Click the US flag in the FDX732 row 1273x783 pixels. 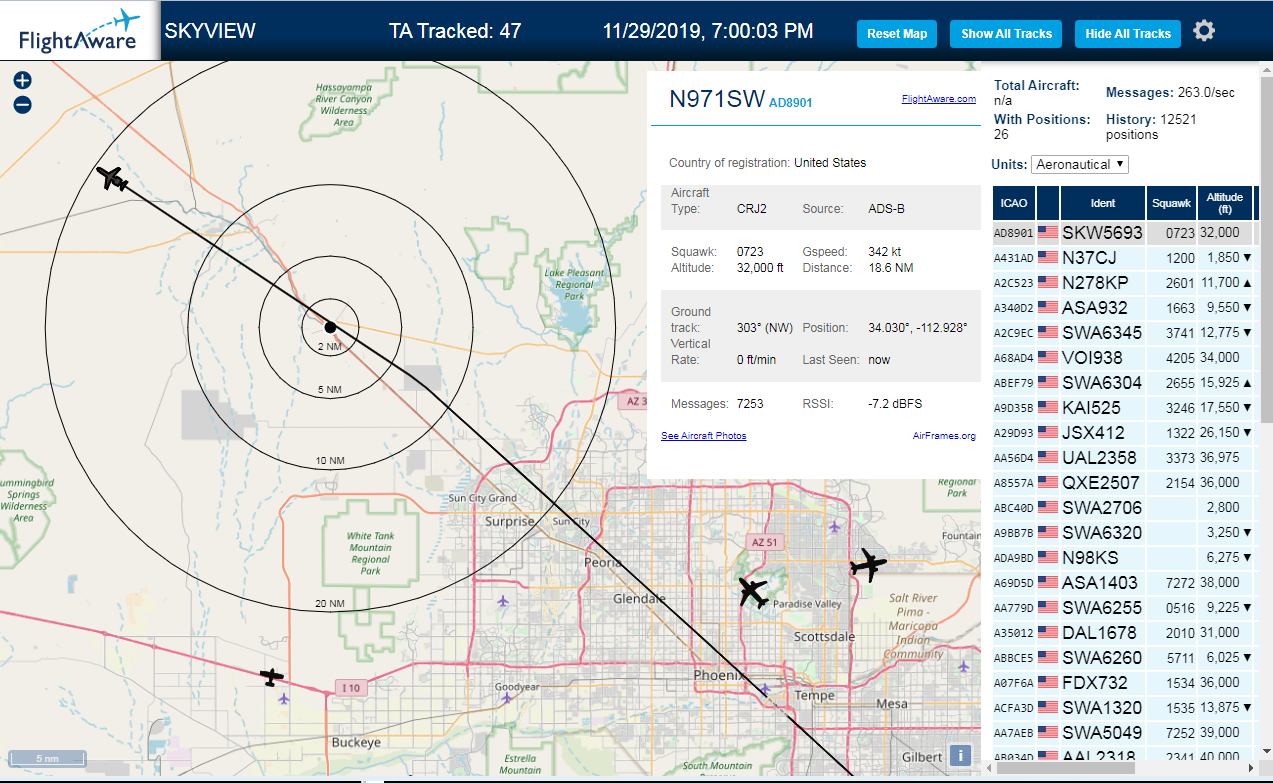tap(1048, 682)
